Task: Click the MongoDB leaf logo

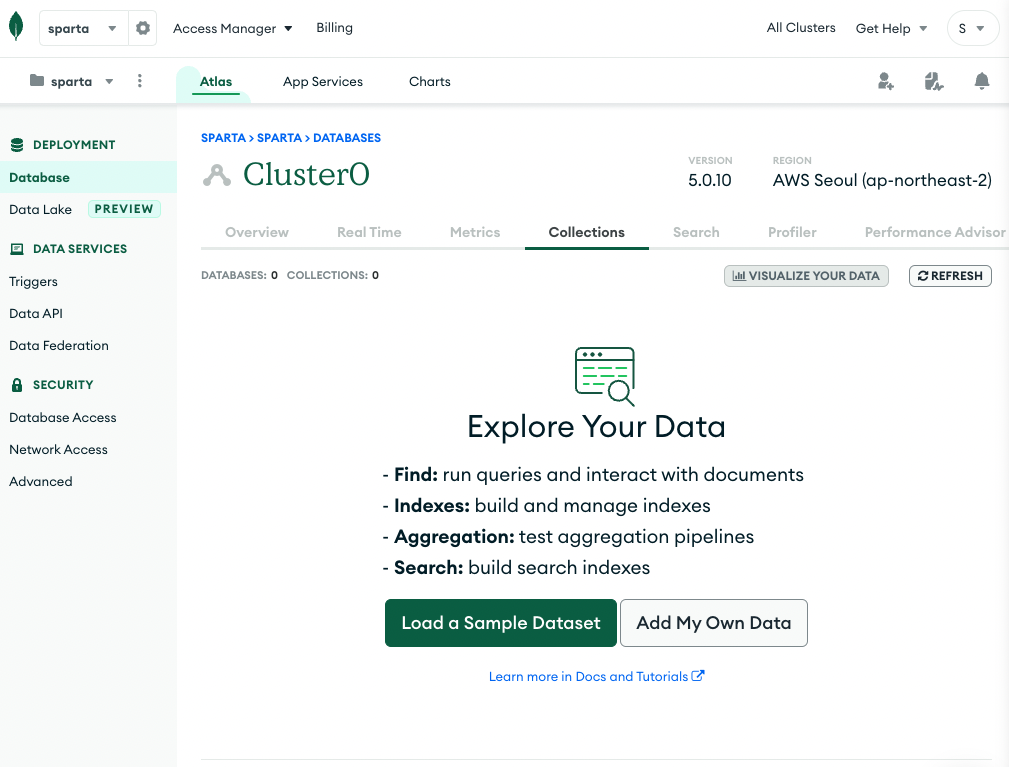Action: [x=16, y=27]
